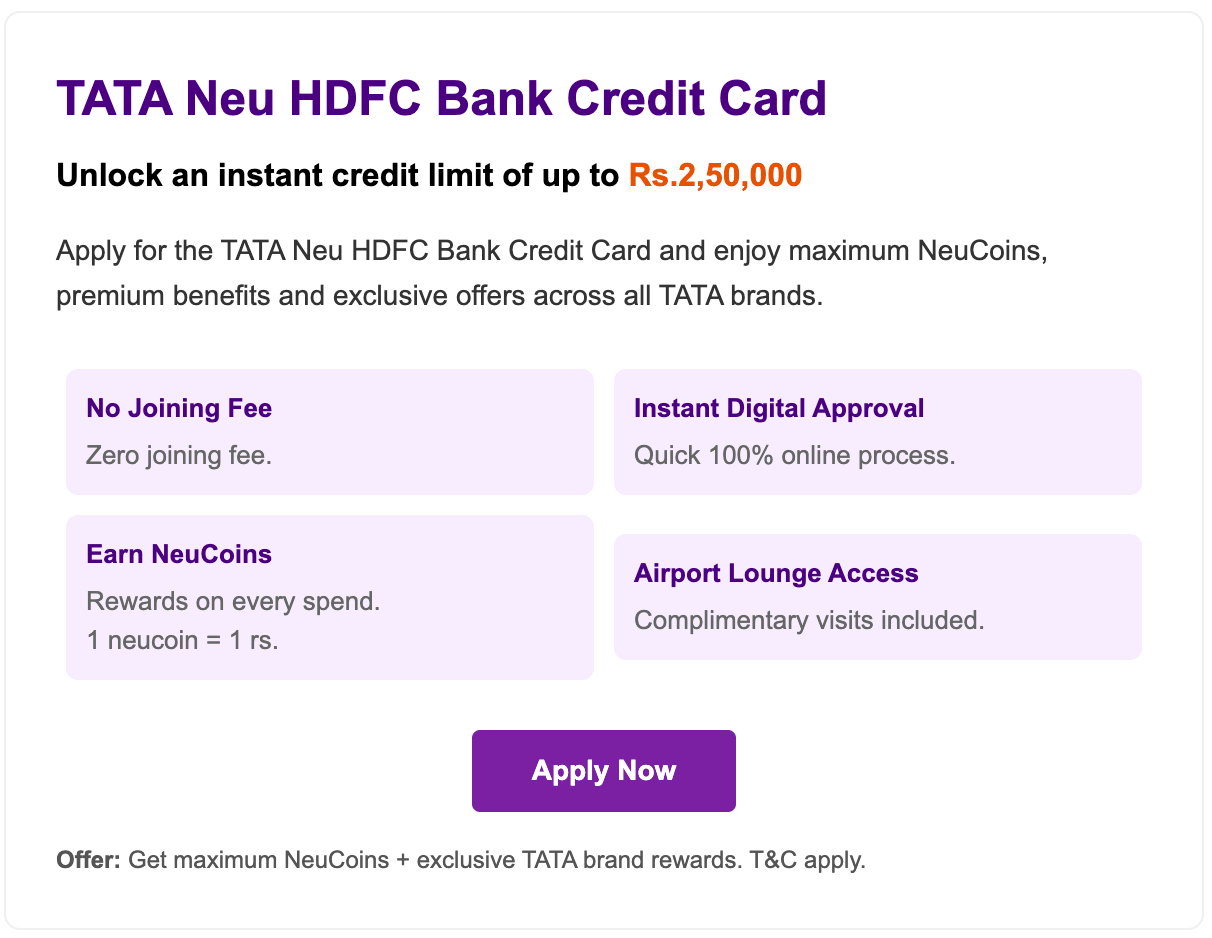Screen dimensions: 1212x938
Task: Select the No Joining Fee heading
Action: point(179,408)
